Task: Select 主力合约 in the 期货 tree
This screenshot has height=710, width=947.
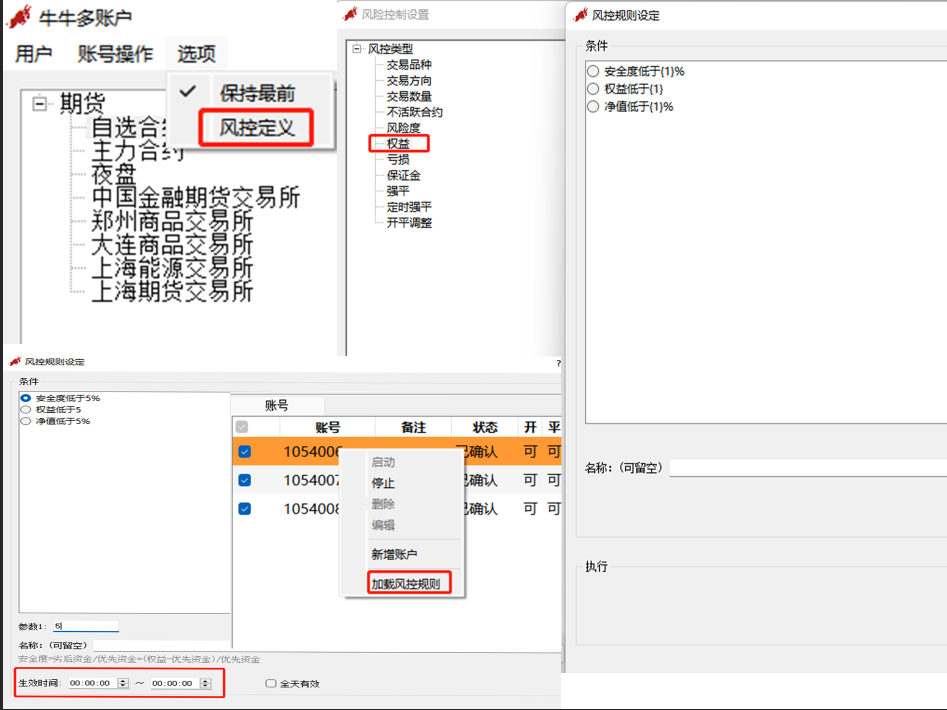Action: tap(138, 151)
